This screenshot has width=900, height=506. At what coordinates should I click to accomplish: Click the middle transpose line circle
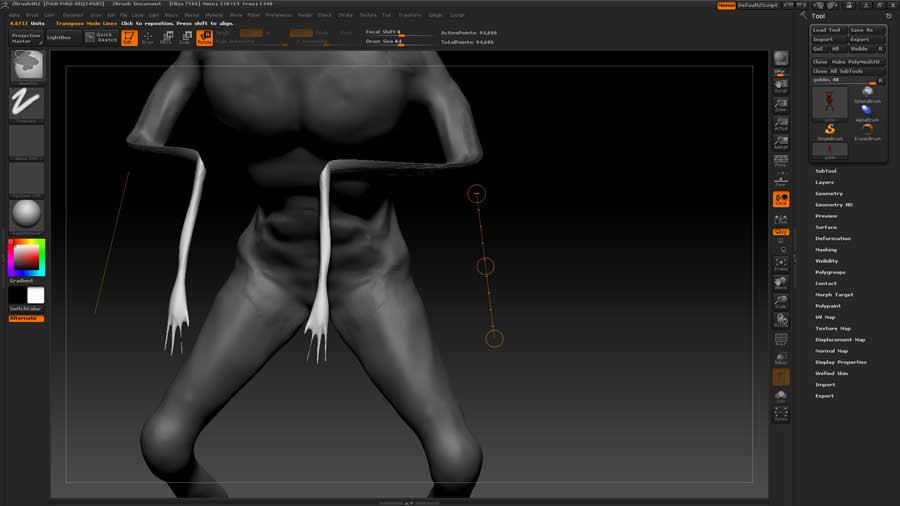click(486, 266)
